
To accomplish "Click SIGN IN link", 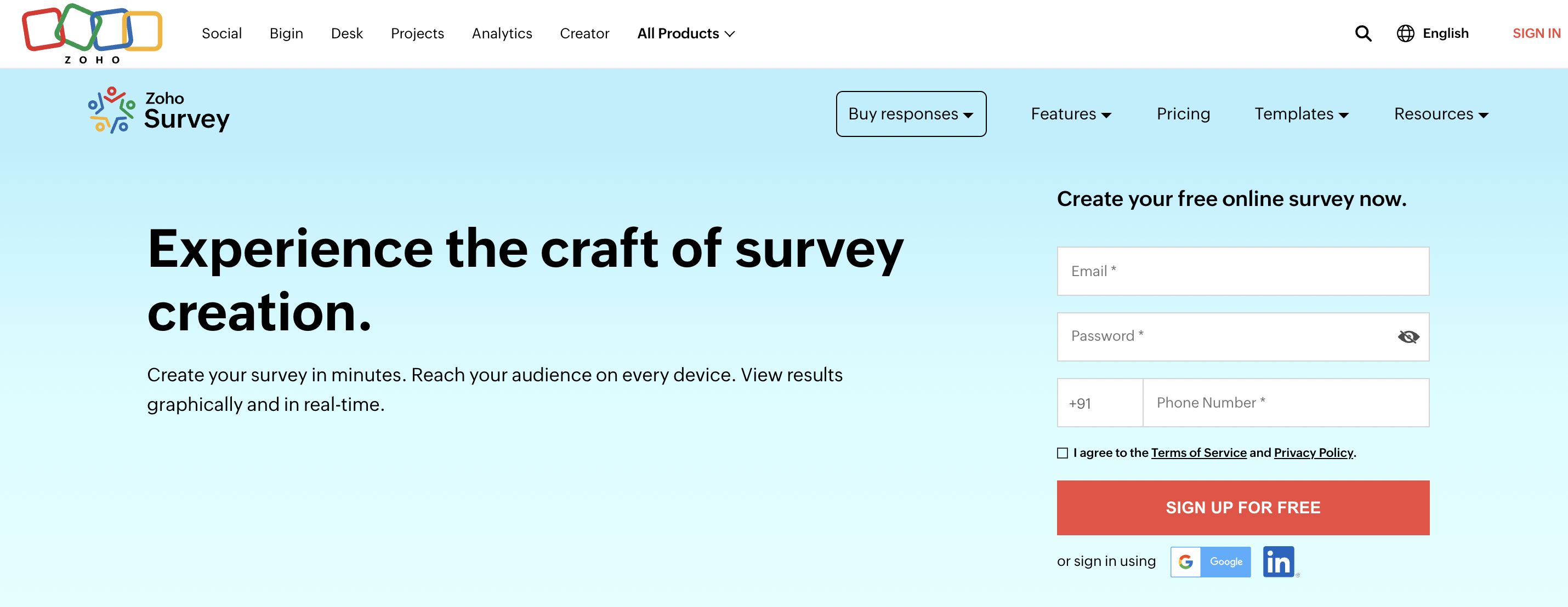I will pos(1536,33).
